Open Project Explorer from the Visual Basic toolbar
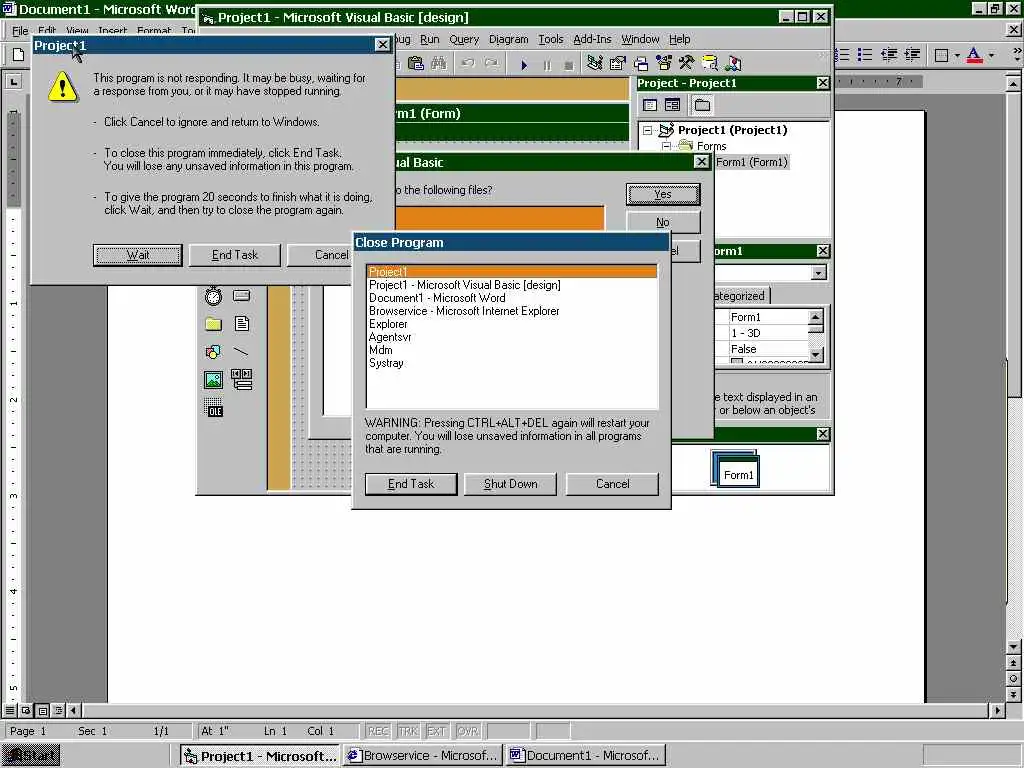Image resolution: width=1024 pixels, height=768 pixels. (594, 63)
